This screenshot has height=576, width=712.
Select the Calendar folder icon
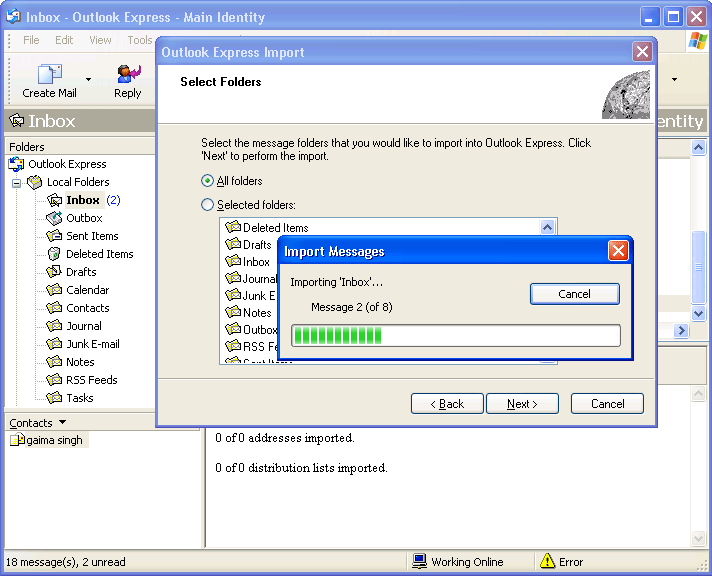click(x=54, y=290)
